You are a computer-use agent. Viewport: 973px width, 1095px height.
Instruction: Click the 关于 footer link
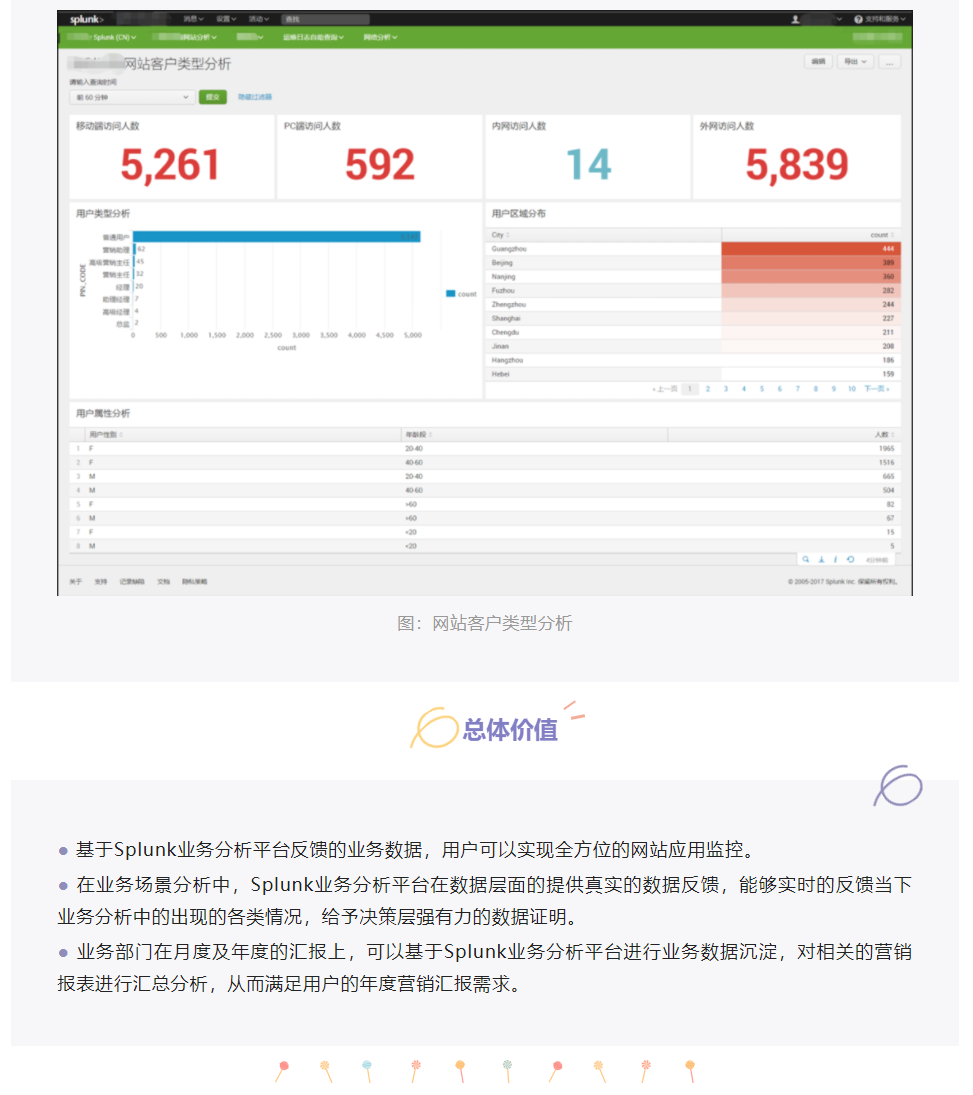[75, 582]
